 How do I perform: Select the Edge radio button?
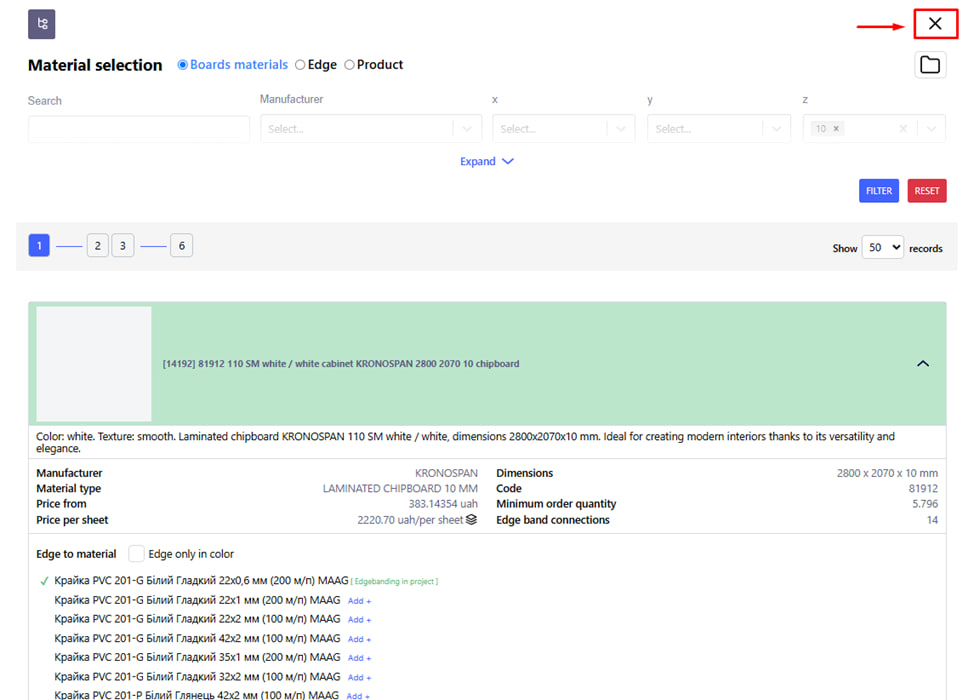pyautogui.click(x=300, y=65)
